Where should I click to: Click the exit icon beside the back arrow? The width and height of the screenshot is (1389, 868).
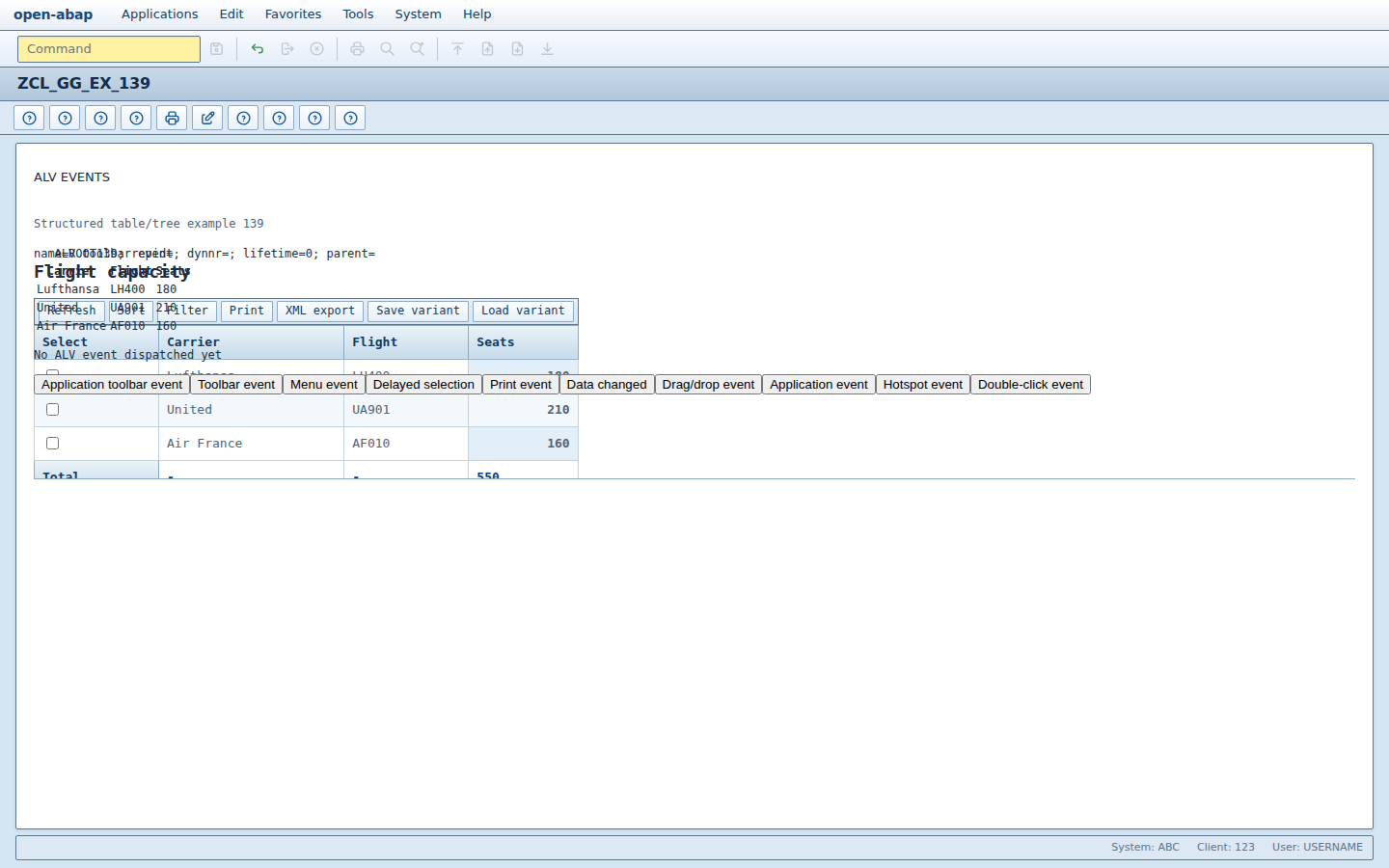(x=287, y=49)
